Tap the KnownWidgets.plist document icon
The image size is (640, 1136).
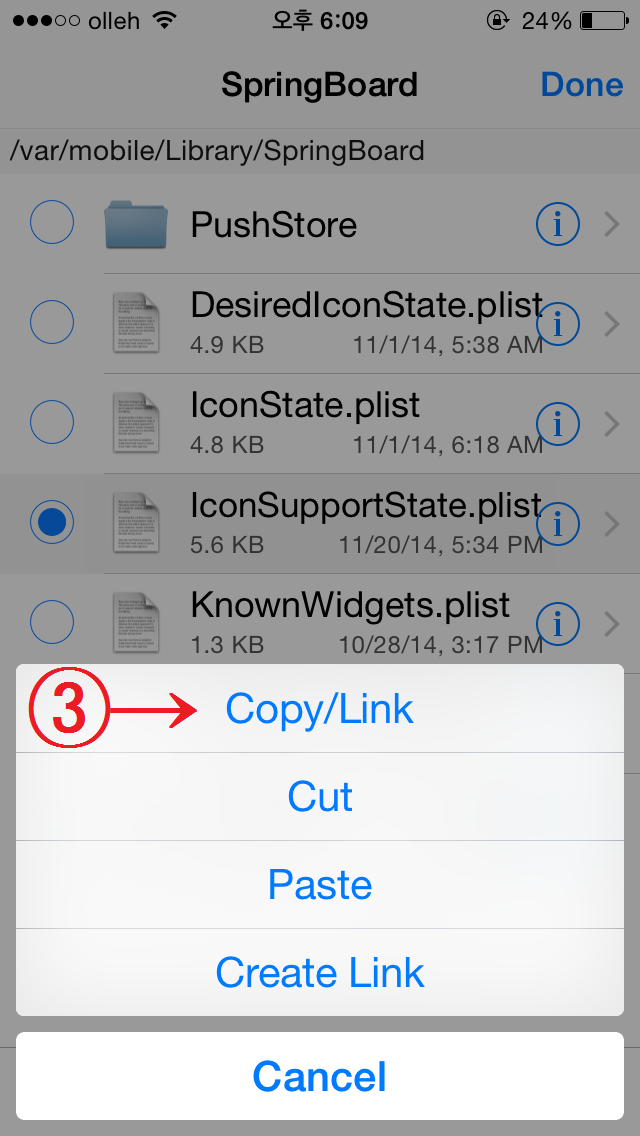(x=136, y=622)
